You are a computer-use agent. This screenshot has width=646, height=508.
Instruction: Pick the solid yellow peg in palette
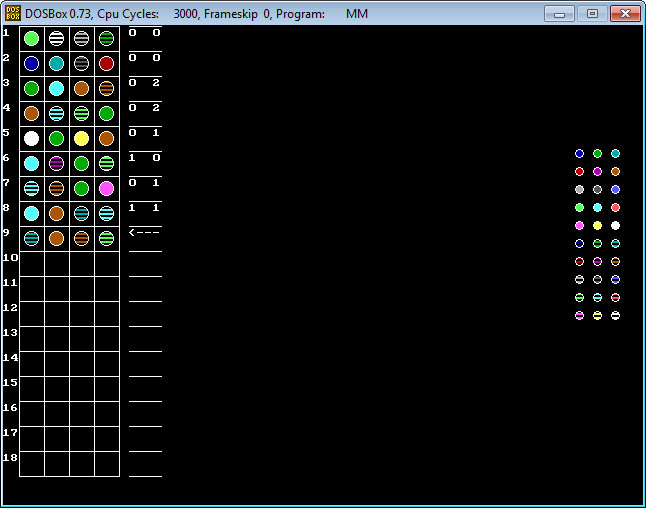click(x=597, y=225)
